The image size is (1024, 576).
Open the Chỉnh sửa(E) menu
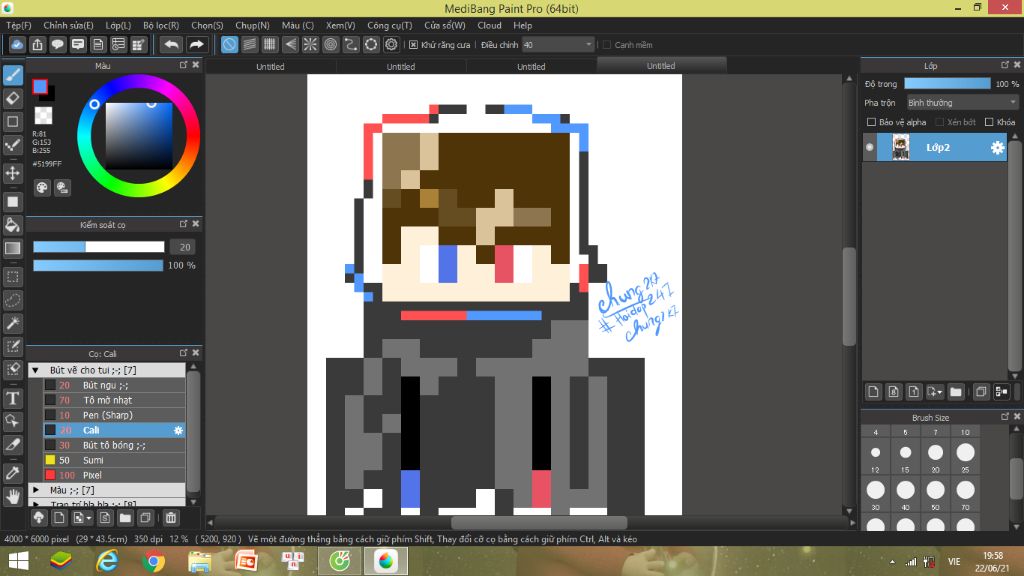(x=69, y=25)
